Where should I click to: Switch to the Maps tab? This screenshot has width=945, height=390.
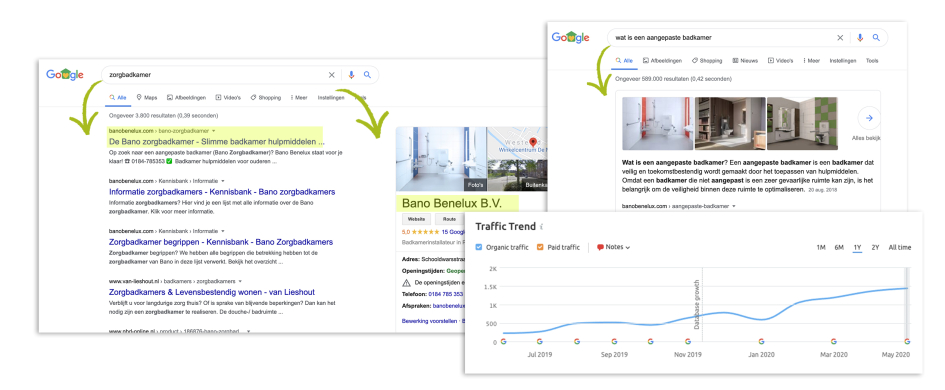coord(146,98)
